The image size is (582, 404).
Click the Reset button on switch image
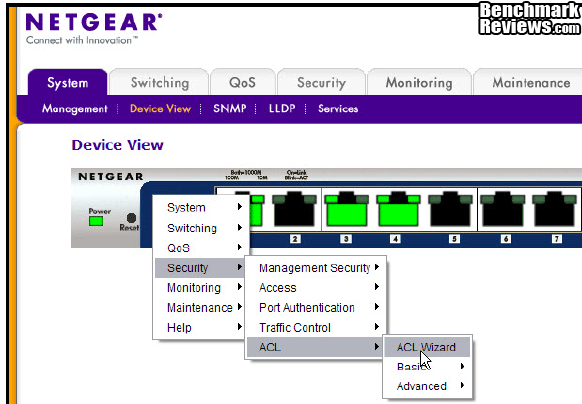[x=131, y=218]
